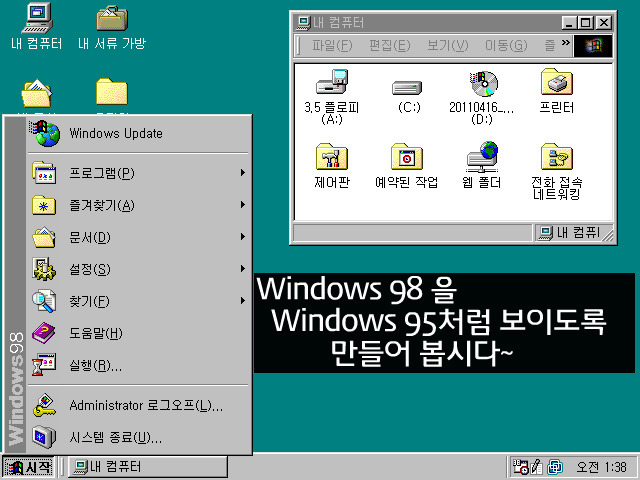The height and width of the screenshot is (480, 640).
Task: Maximize the 내 컴퓨터 window
Action: tap(585, 22)
